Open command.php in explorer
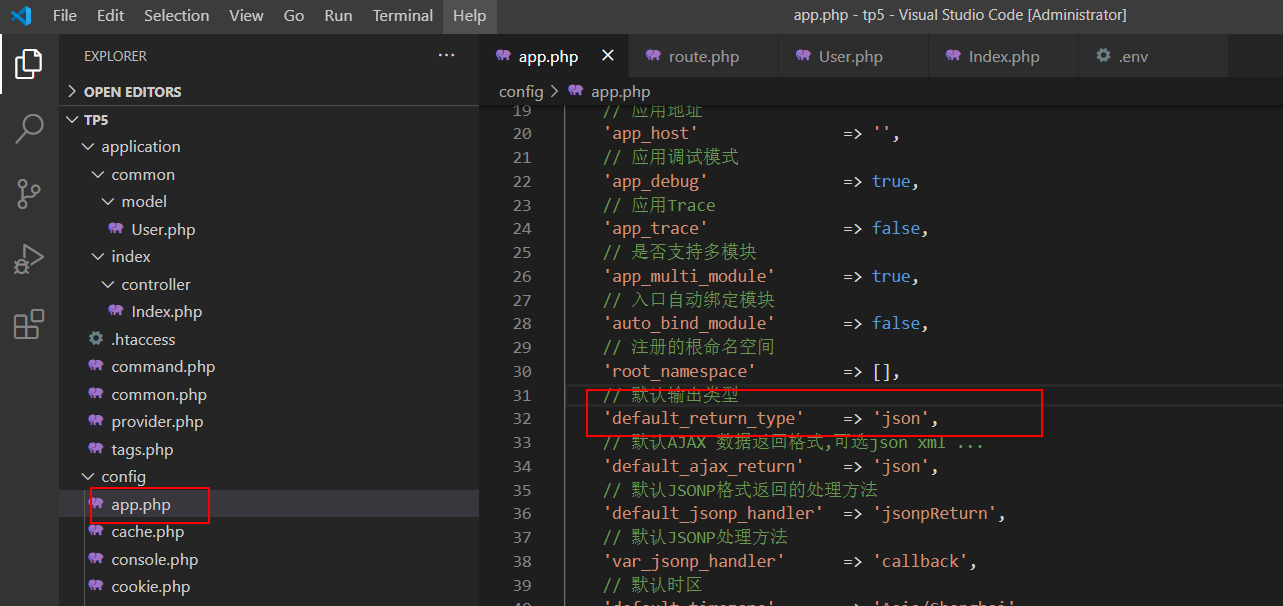The width and height of the screenshot is (1283, 606). [x=269, y=366]
